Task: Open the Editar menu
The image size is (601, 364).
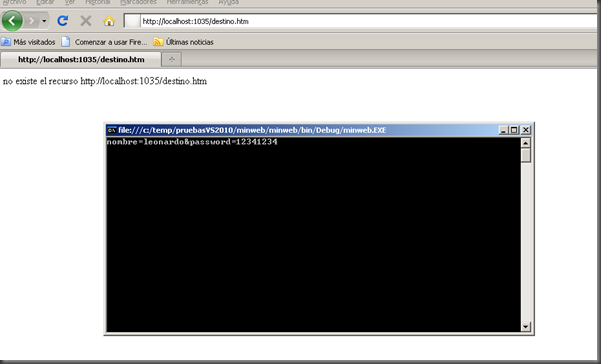Action: tap(45, 2)
